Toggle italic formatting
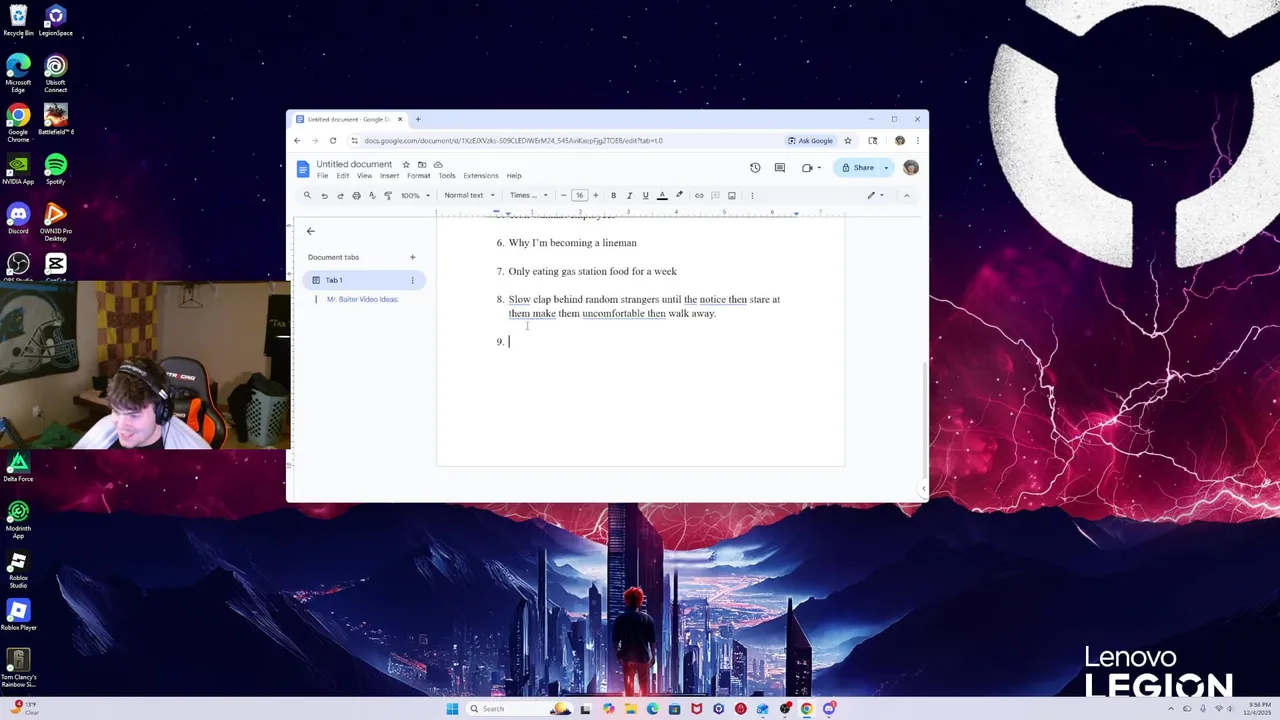This screenshot has height=720, width=1280. coord(629,195)
